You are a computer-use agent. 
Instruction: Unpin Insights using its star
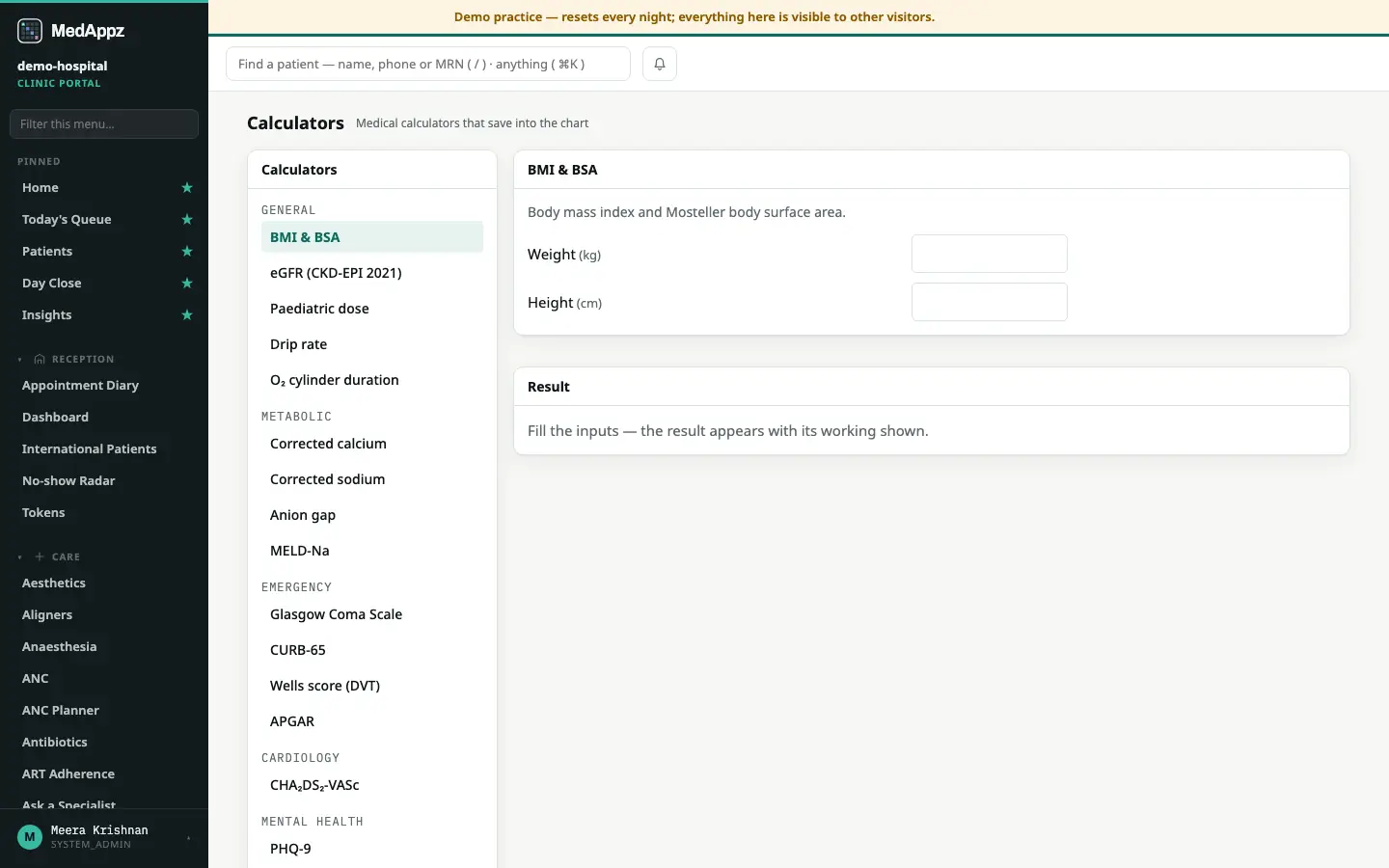tap(187, 315)
